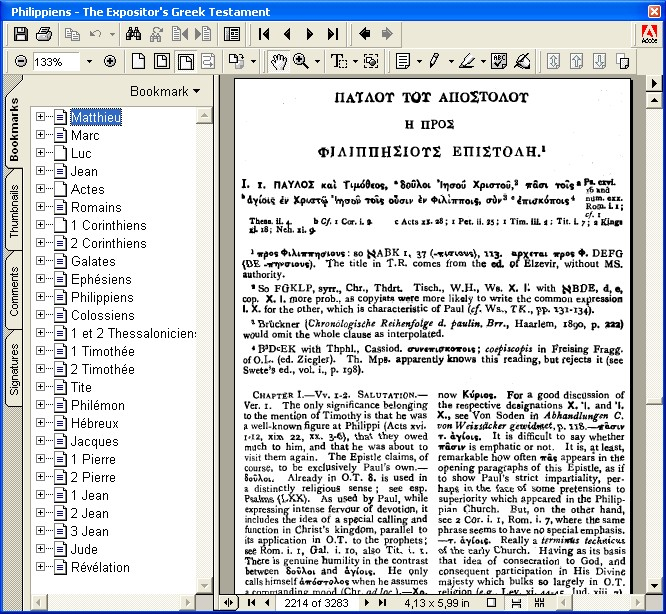Viewport: 666px width, 614px height.
Task: Set Fit in Window page view
Action: coord(162,62)
